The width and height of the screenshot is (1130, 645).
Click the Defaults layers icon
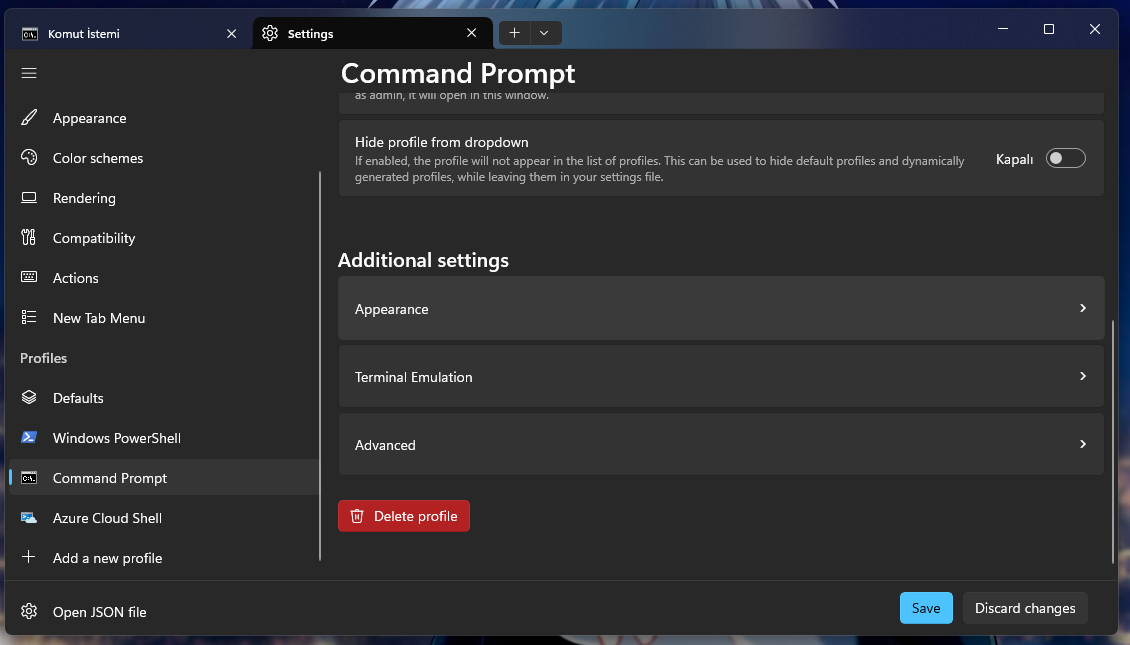tap(29, 397)
